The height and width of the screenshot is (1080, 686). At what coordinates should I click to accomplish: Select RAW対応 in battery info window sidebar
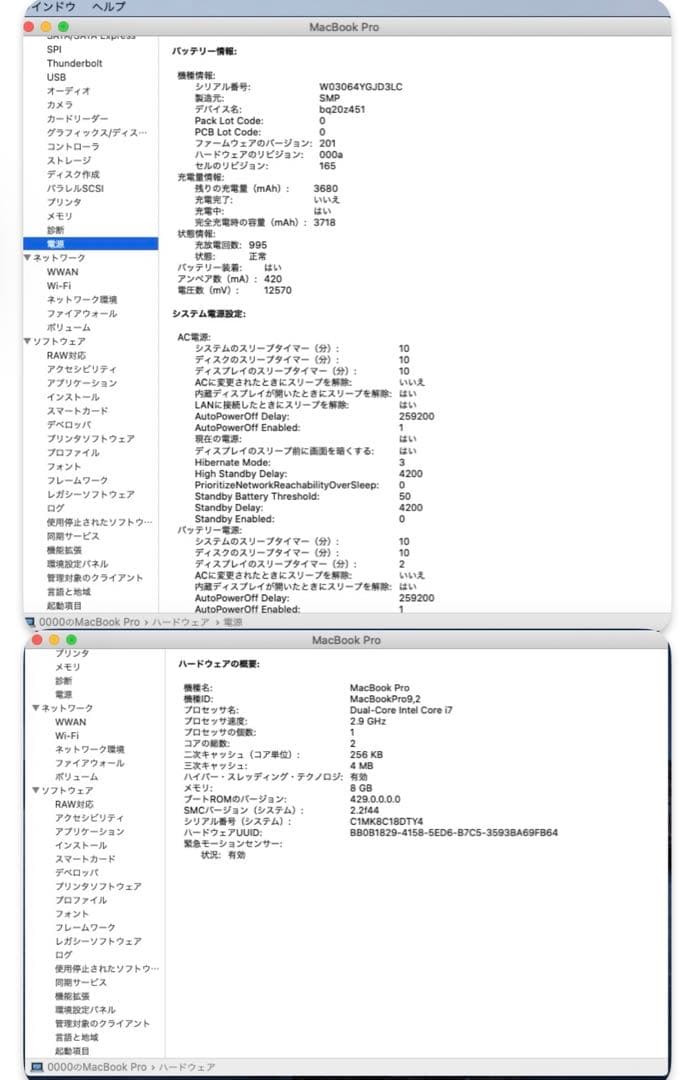point(66,355)
